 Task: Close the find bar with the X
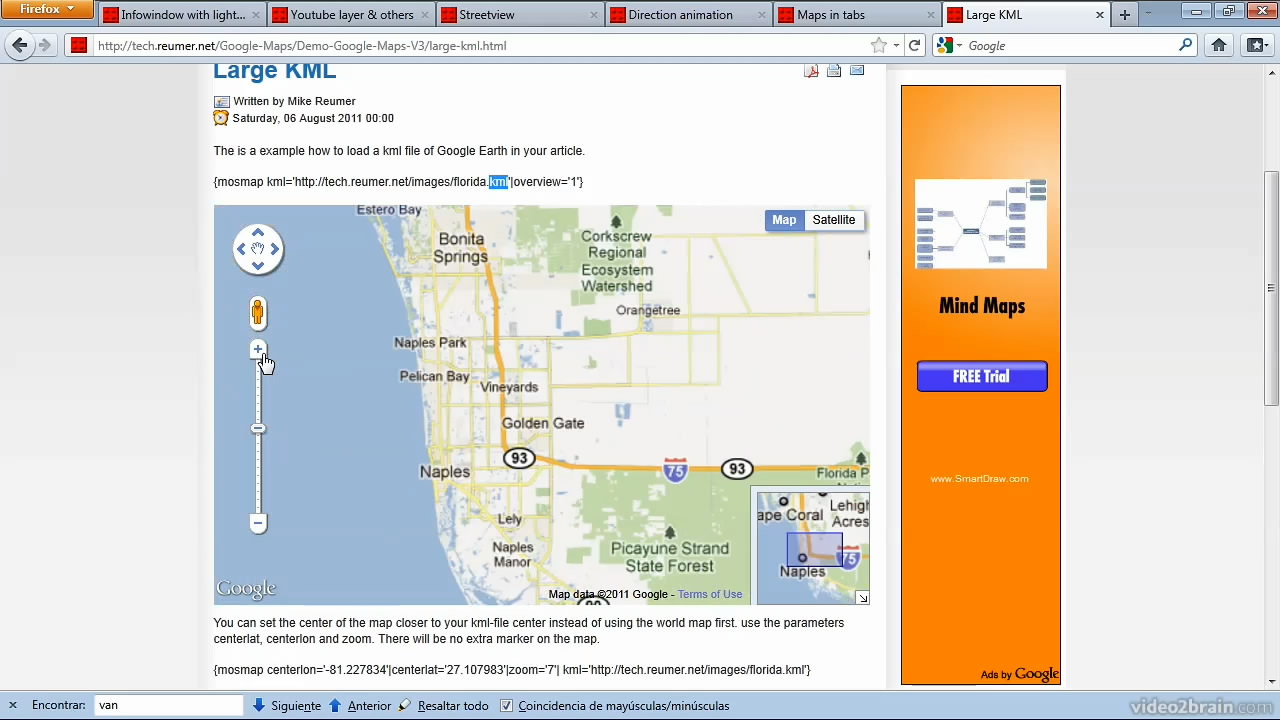tap(13, 705)
